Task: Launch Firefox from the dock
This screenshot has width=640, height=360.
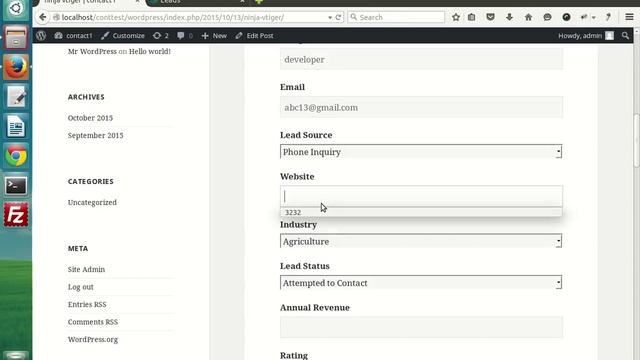Action: tap(16, 67)
